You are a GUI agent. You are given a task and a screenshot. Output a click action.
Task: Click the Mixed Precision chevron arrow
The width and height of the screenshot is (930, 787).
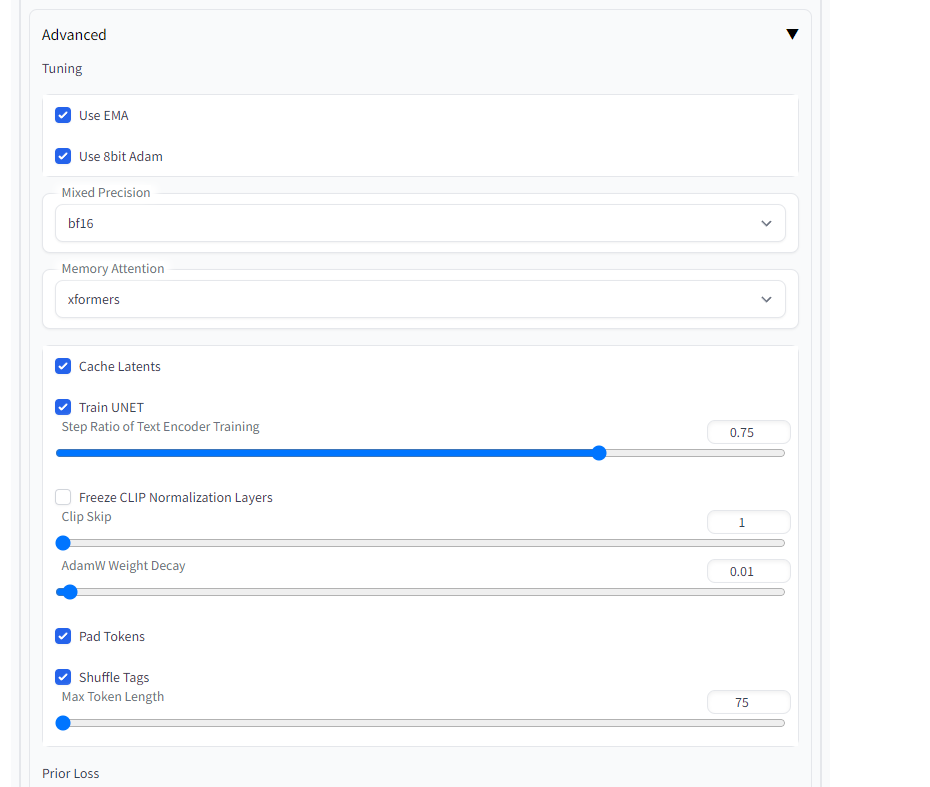tap(766, 223)
